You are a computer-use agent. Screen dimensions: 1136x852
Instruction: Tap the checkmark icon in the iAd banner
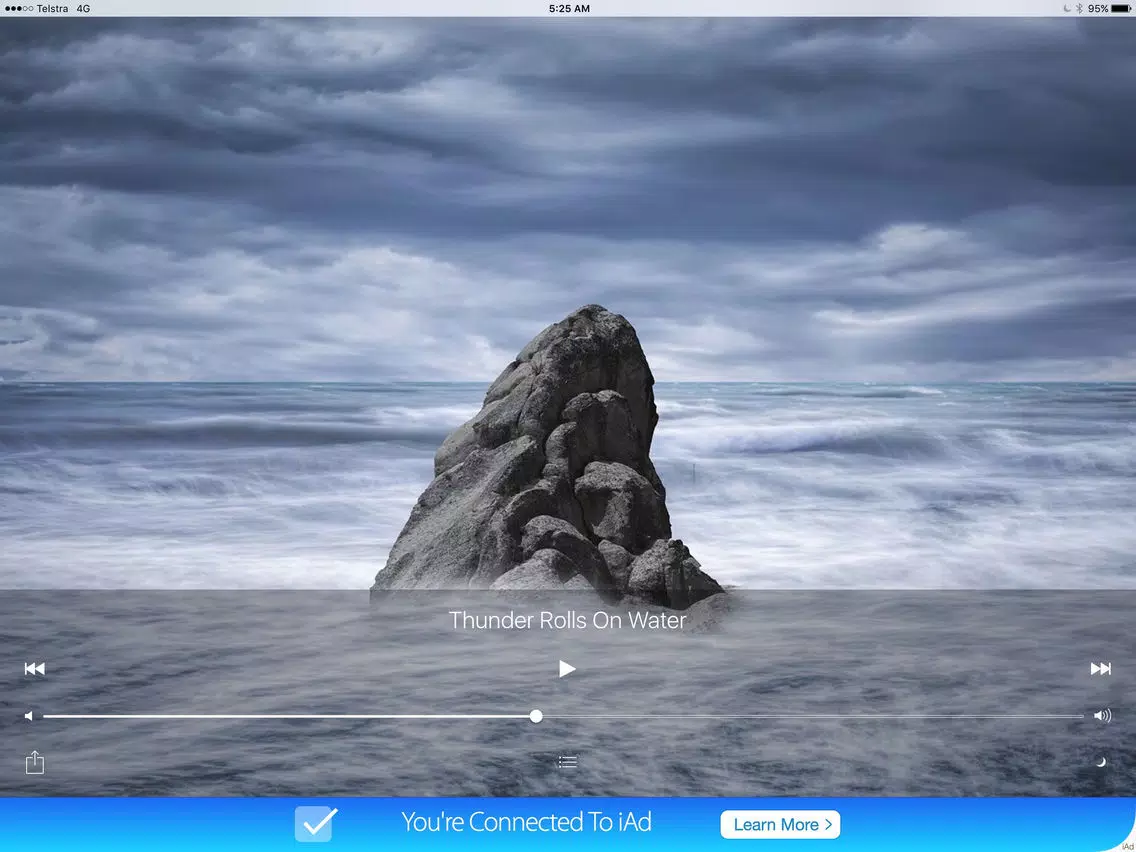click(x=316, y=824)
